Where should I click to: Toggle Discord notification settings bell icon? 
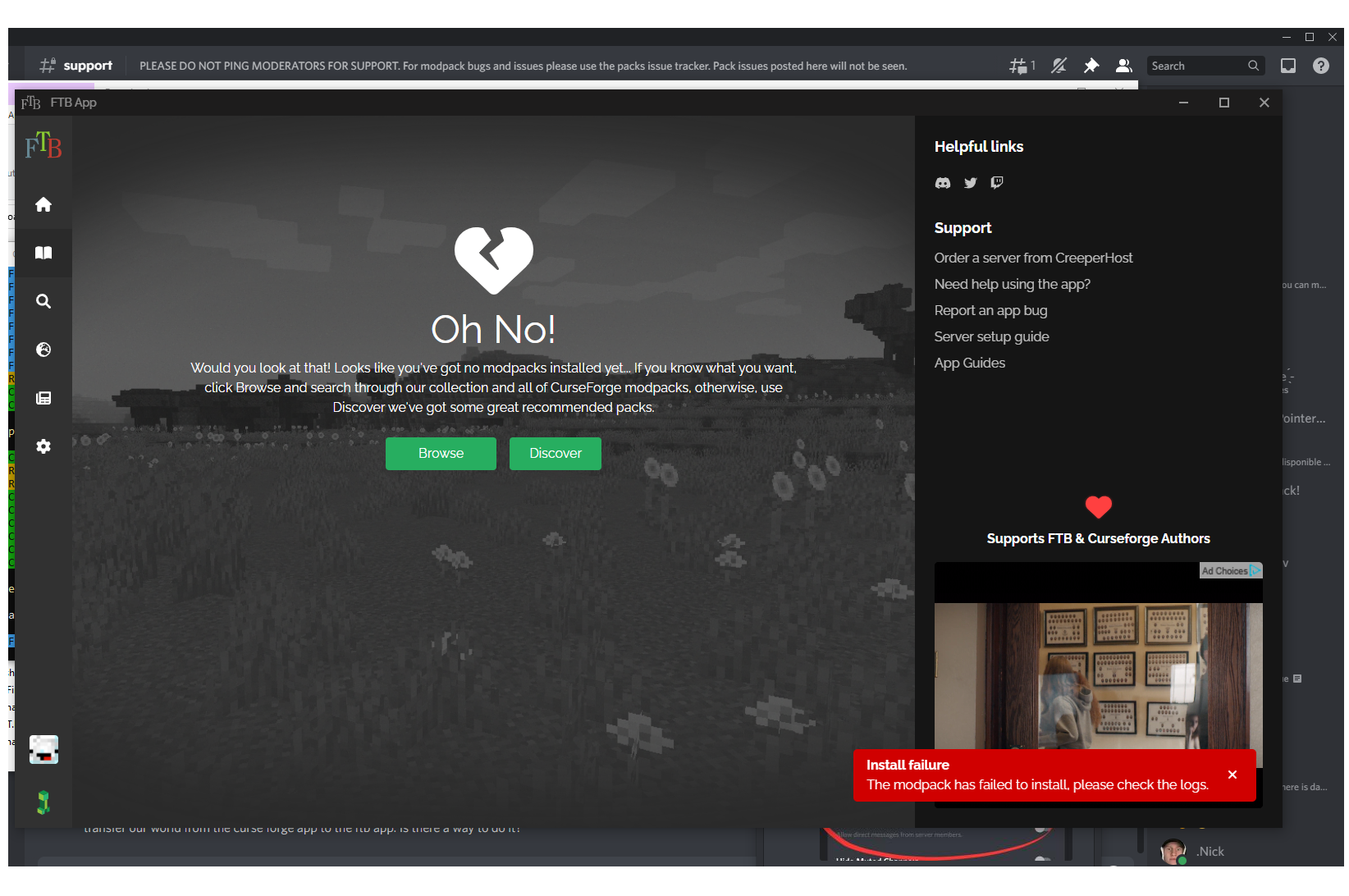[1059, 66]
